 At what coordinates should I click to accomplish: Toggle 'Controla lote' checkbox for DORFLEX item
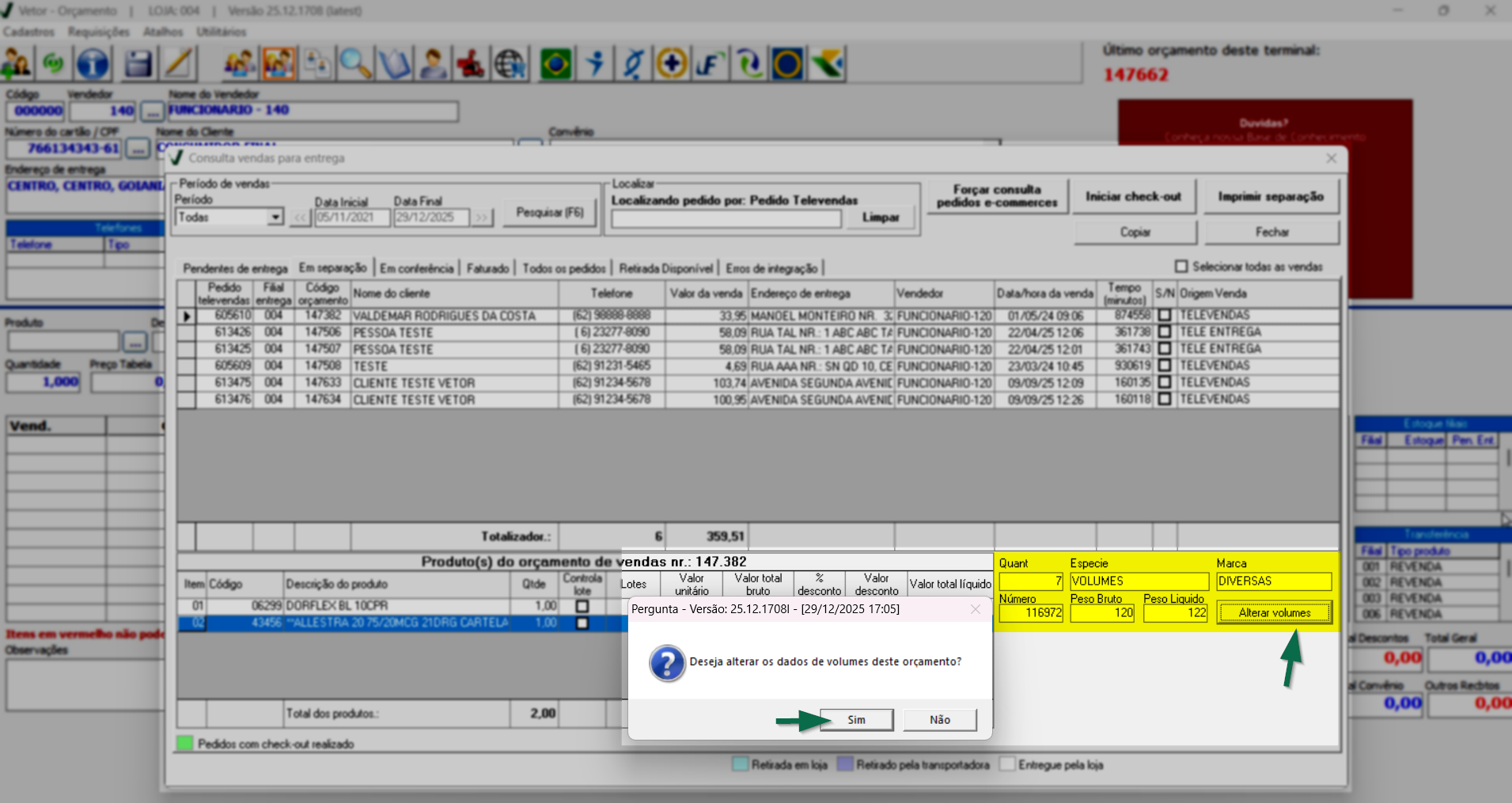click(582, 606)
